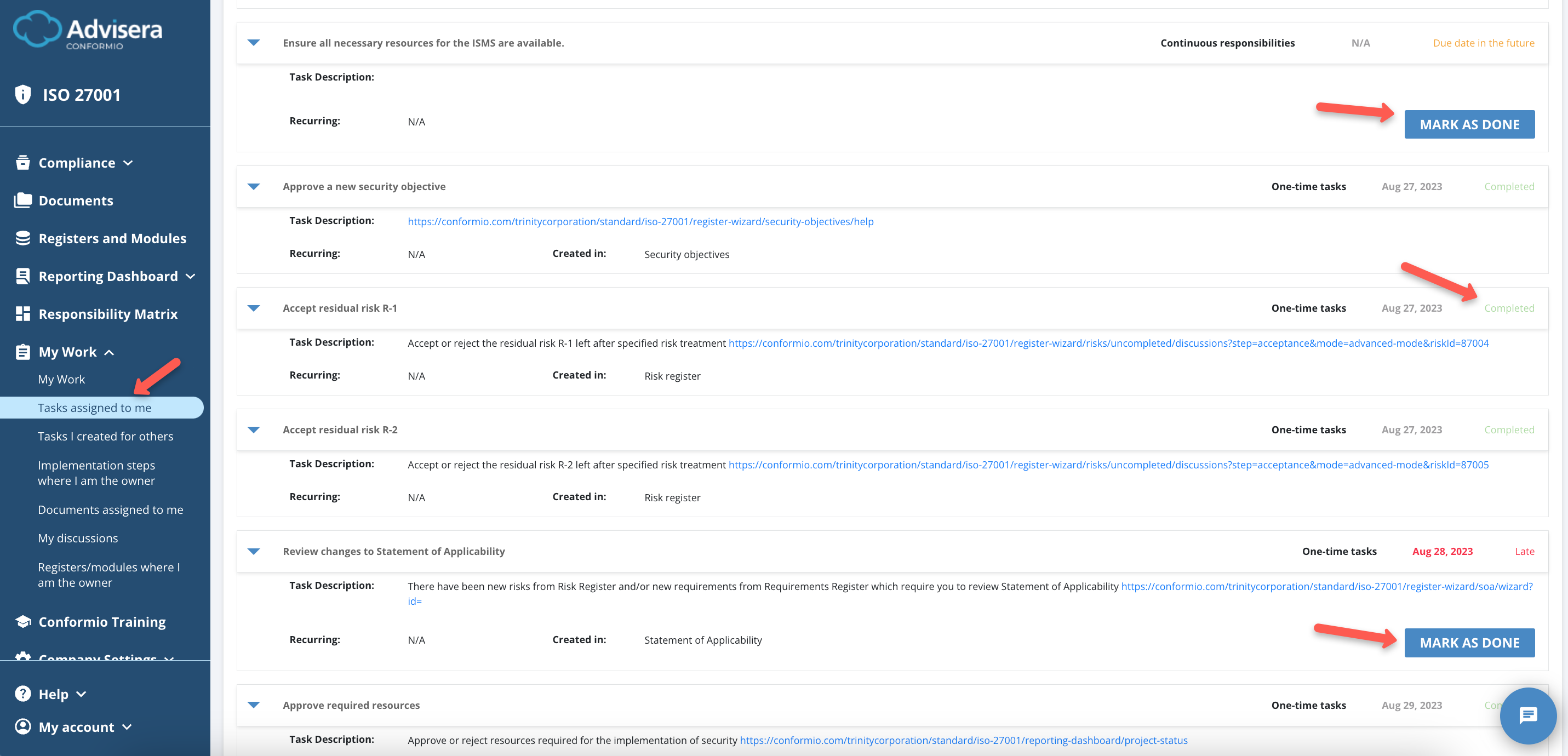Collapse the Review changes to Statement of Applicability task
The height and width of the screenshot is (756, 1568).
point(254,552)
